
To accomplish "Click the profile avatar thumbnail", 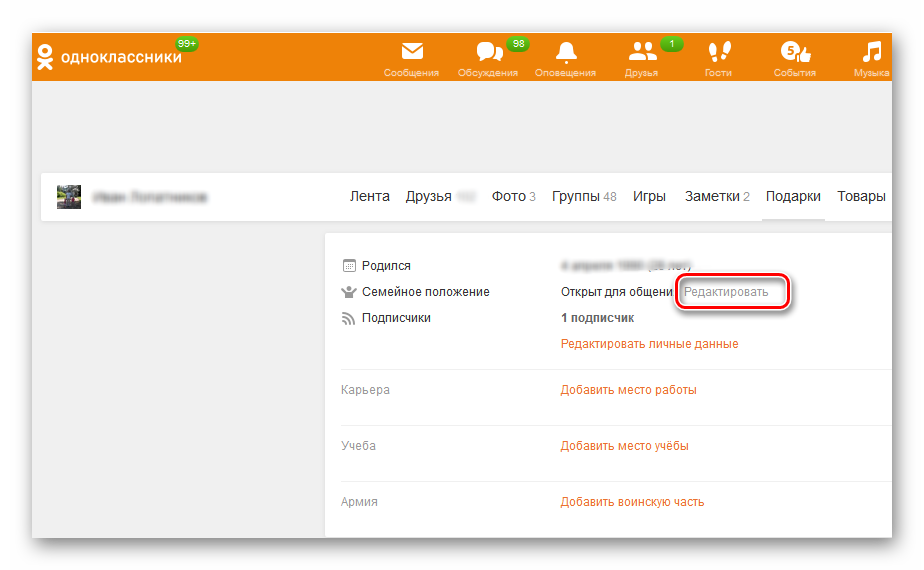I will [x=69, y=197].
